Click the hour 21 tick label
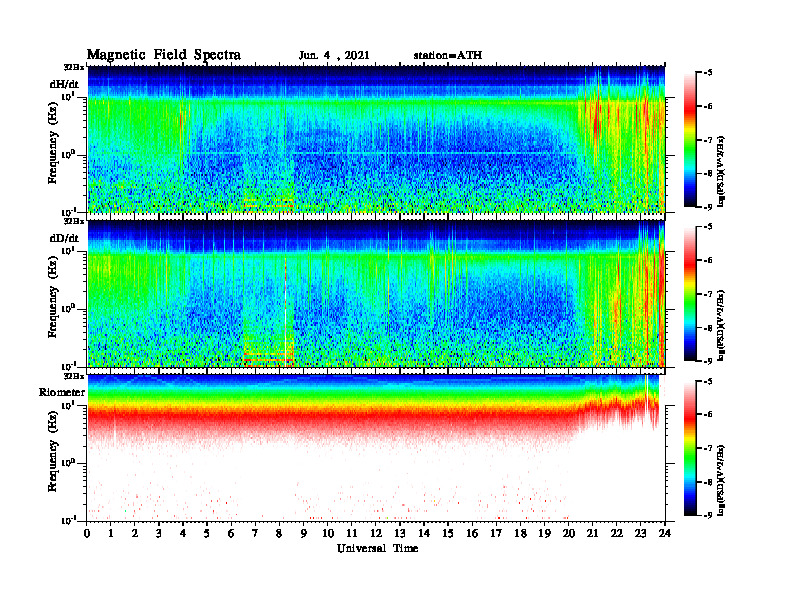Screen dimensions: 792x612 click(x=592, y=533)
